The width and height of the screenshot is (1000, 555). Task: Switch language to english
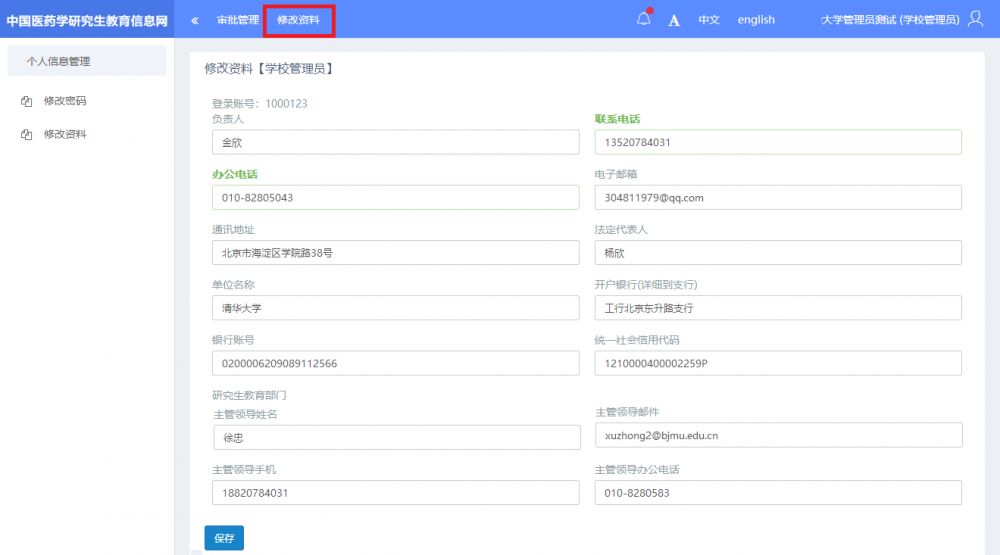756,20
